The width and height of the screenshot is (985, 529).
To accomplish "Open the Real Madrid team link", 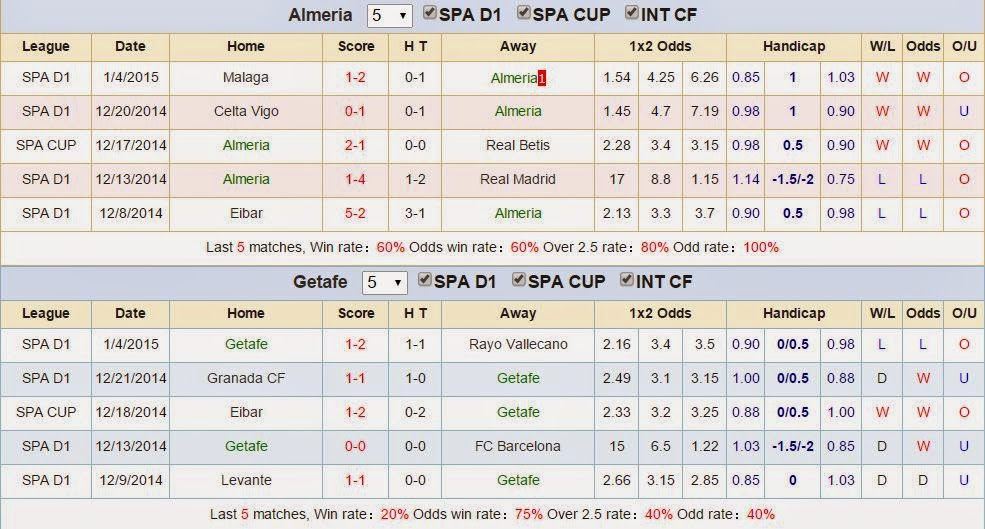I will point(518,180).
